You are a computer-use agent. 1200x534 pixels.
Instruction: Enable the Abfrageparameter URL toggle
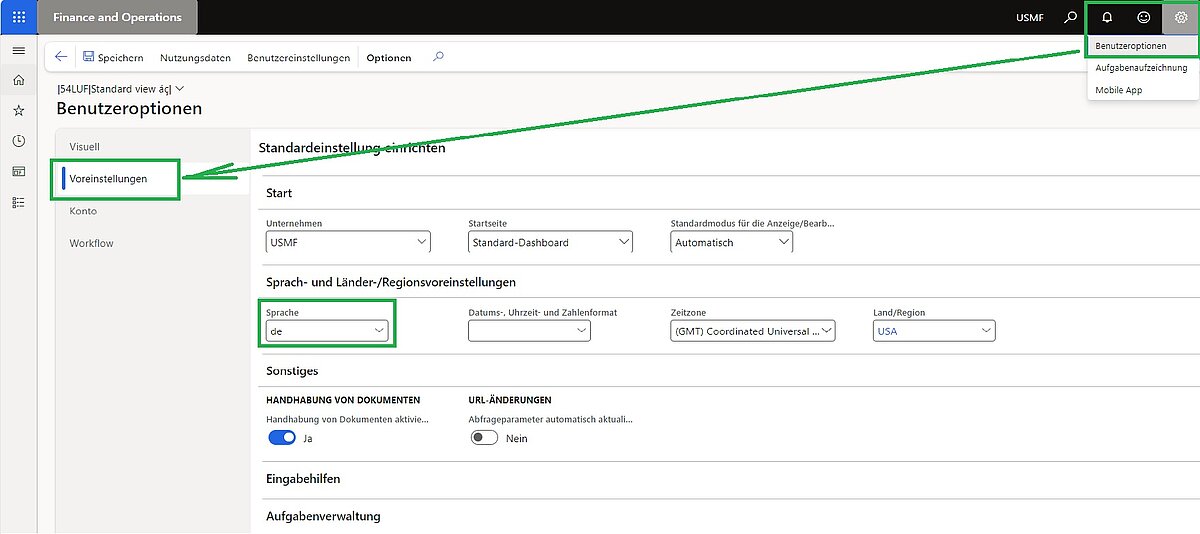coord(484,438)
